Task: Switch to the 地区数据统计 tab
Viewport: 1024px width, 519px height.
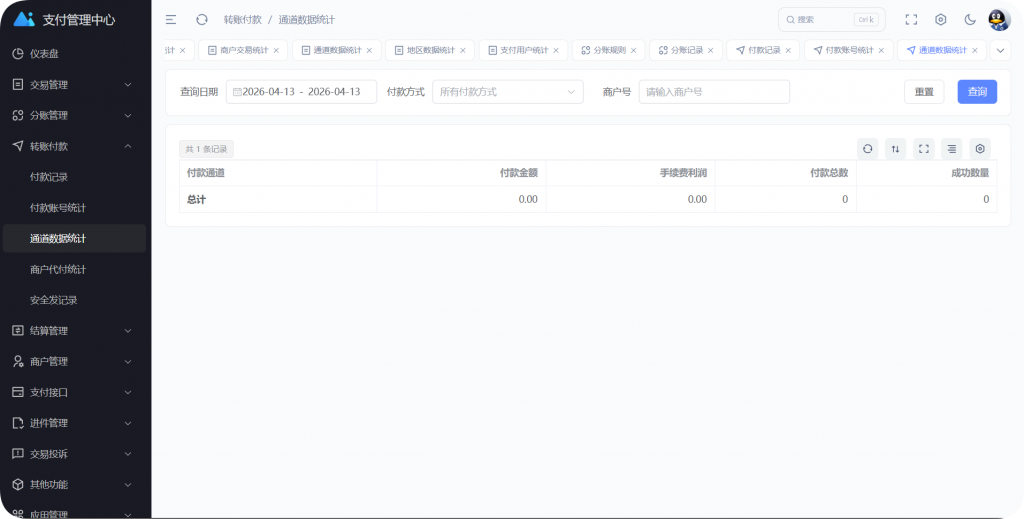Action: click(430, 50)
